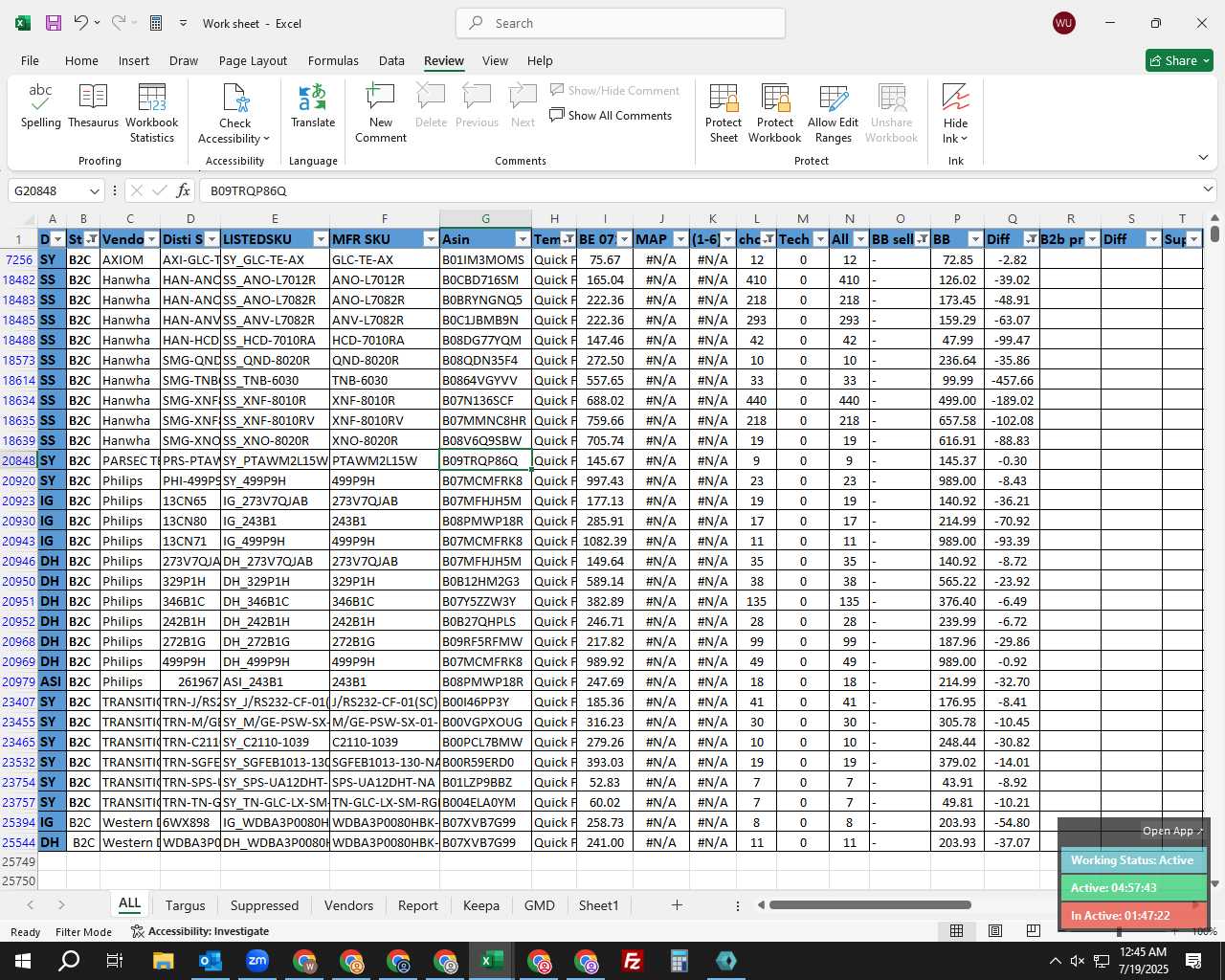1225x980 pixels.
Task: Open FileZilla from the taskbar
Action: (633, 961)
